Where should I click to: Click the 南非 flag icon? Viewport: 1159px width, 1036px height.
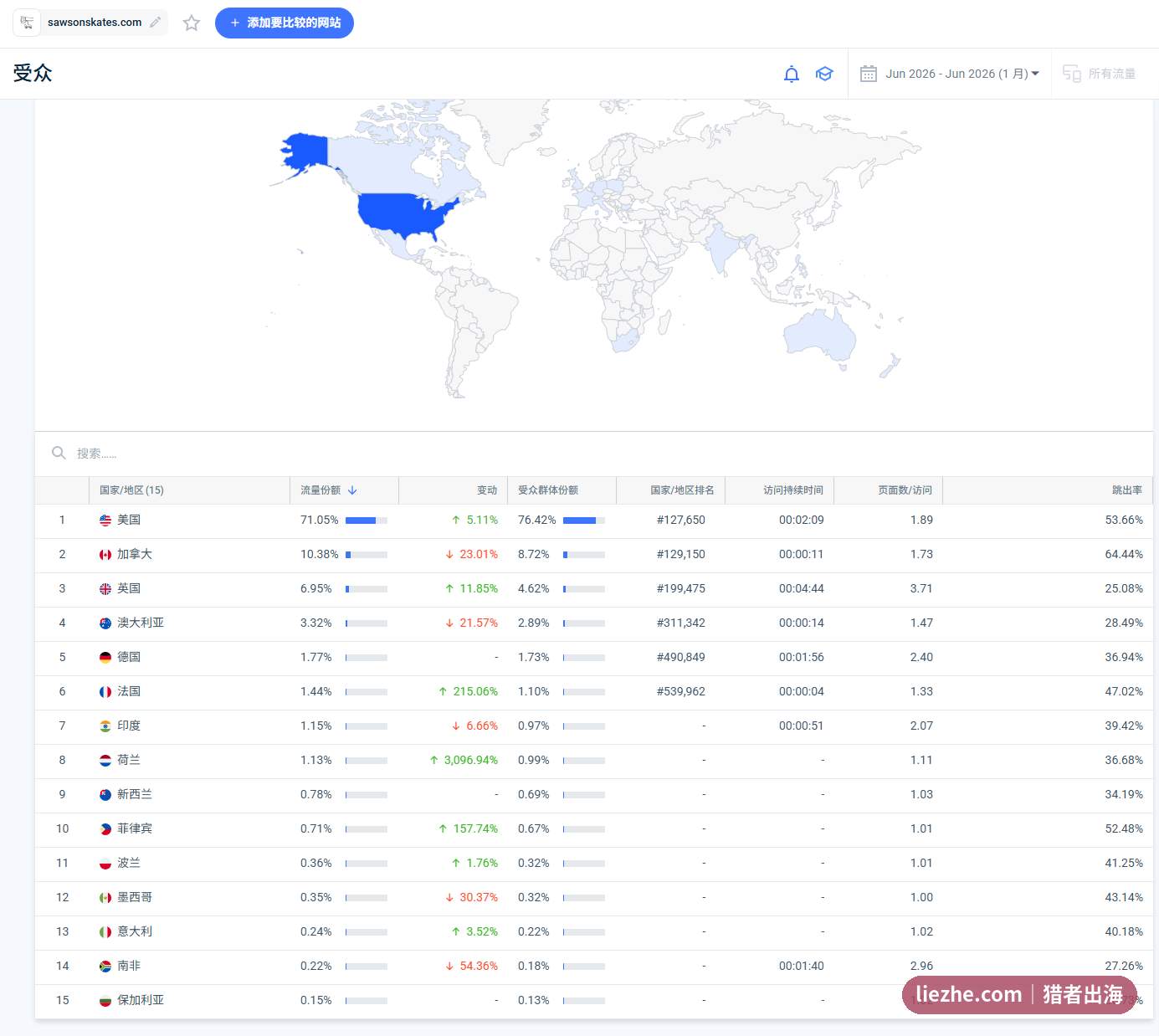tap(105, 967)
